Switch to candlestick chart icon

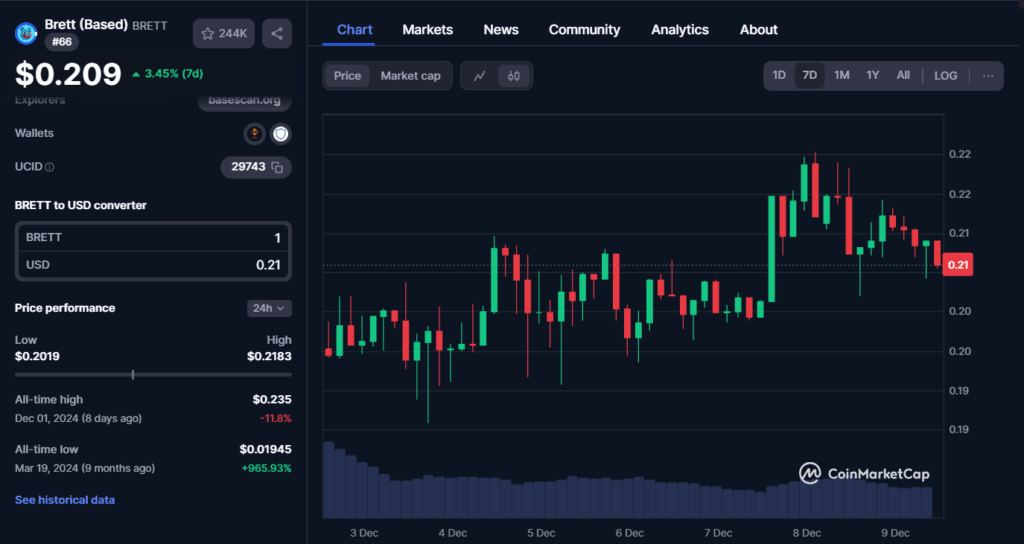[x=514, y=76]
